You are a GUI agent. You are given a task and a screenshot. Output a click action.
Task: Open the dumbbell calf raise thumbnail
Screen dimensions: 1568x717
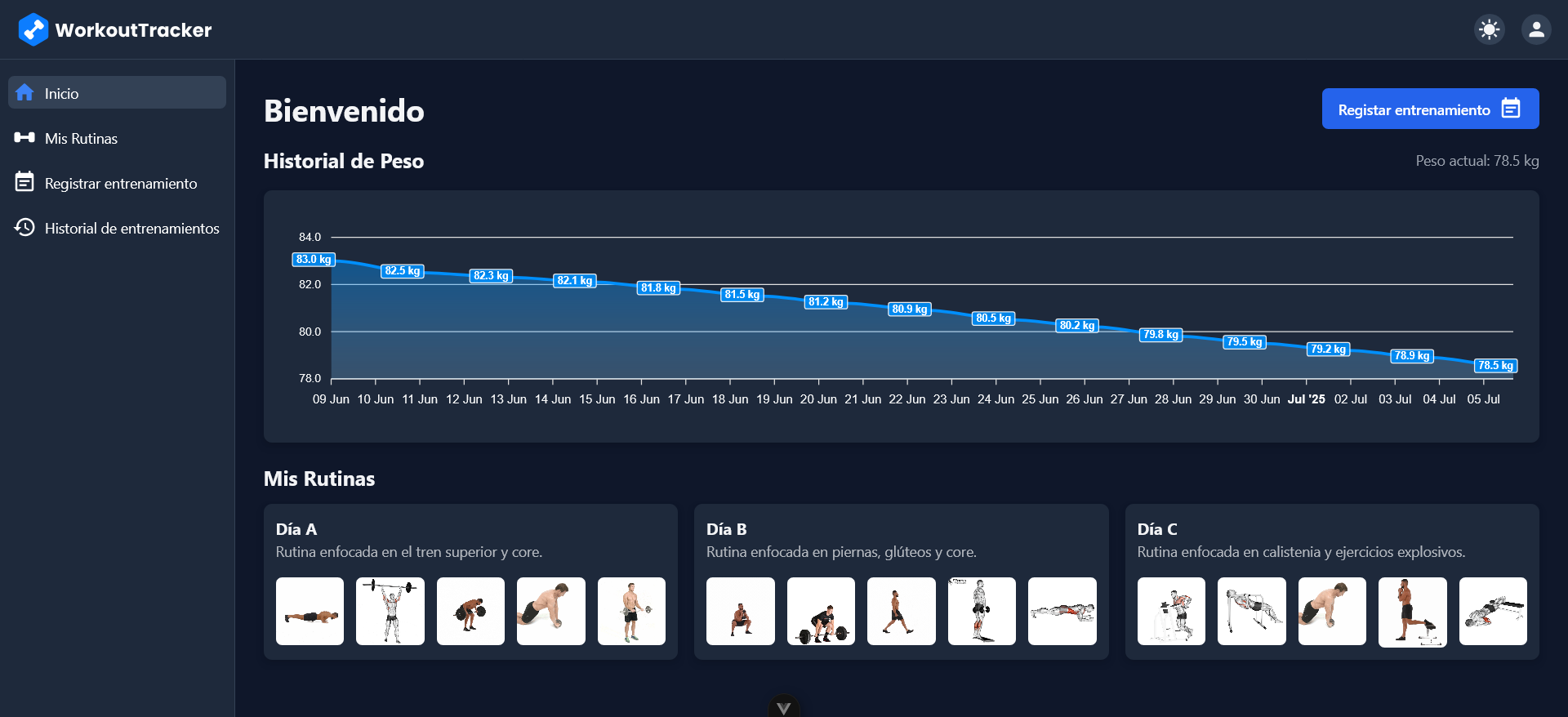(982, 612)
